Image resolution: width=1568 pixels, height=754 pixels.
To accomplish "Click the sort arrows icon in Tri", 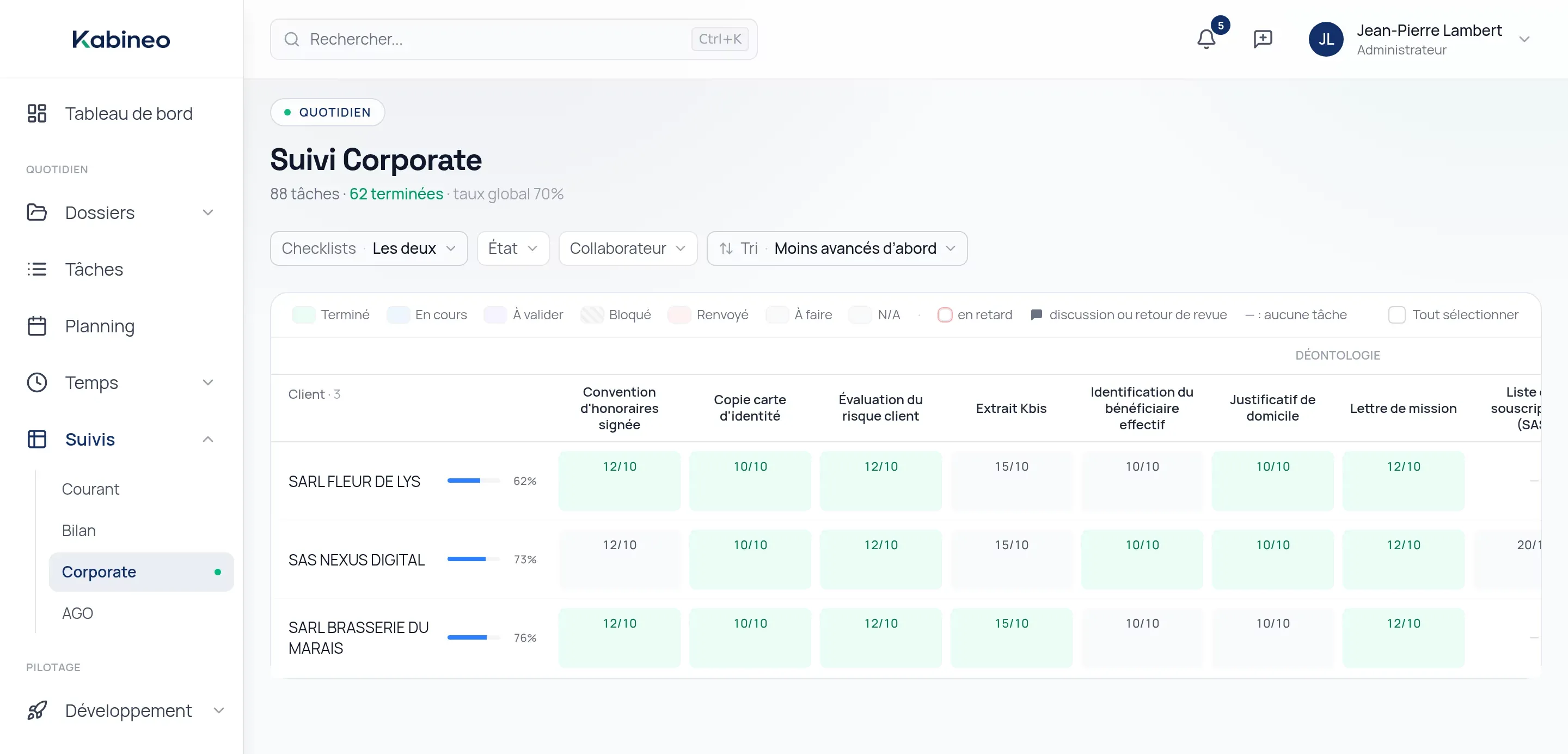I will 726,248.
